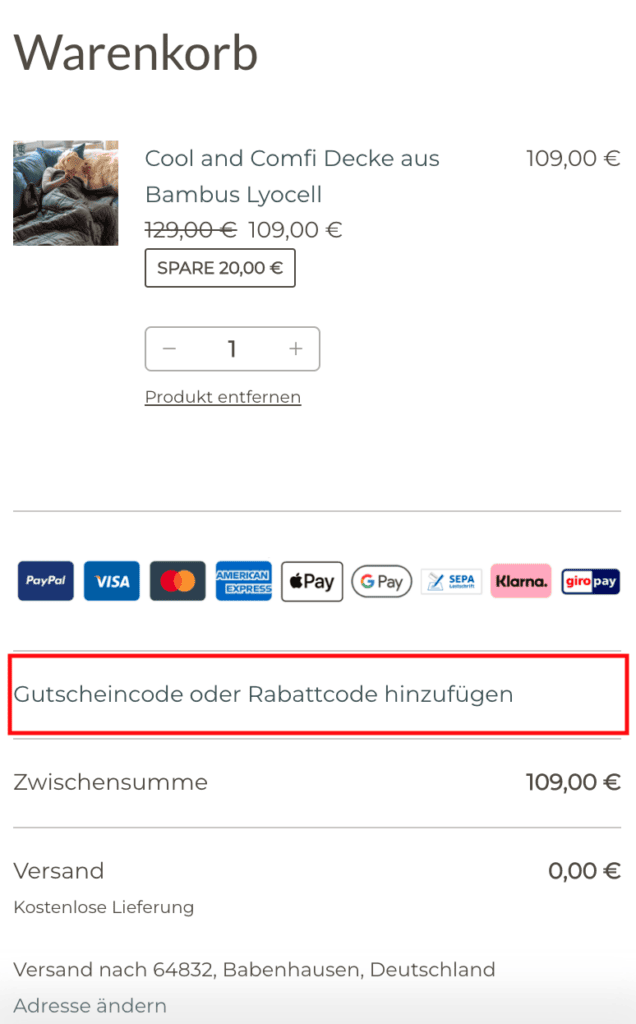Open the blanket product thumbnail
636x1024 pixels.
[x=66, y=193]
